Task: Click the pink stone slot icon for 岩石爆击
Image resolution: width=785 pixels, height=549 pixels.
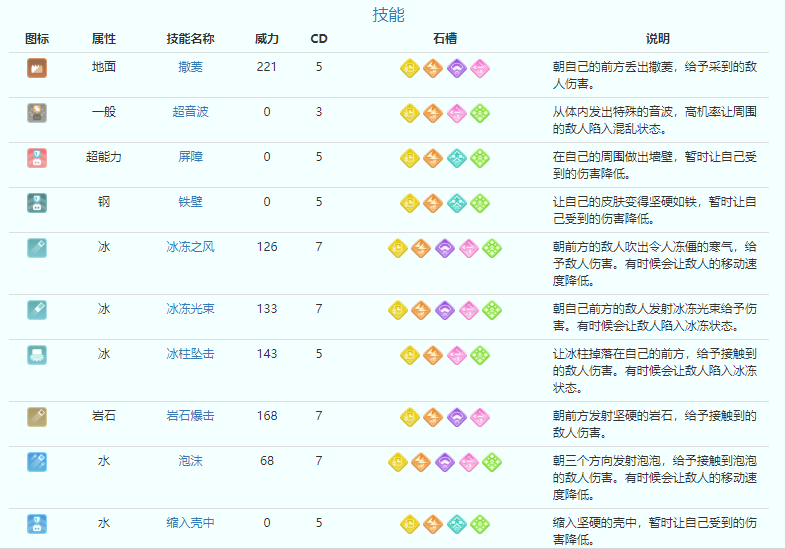Action: pos(480,416)
